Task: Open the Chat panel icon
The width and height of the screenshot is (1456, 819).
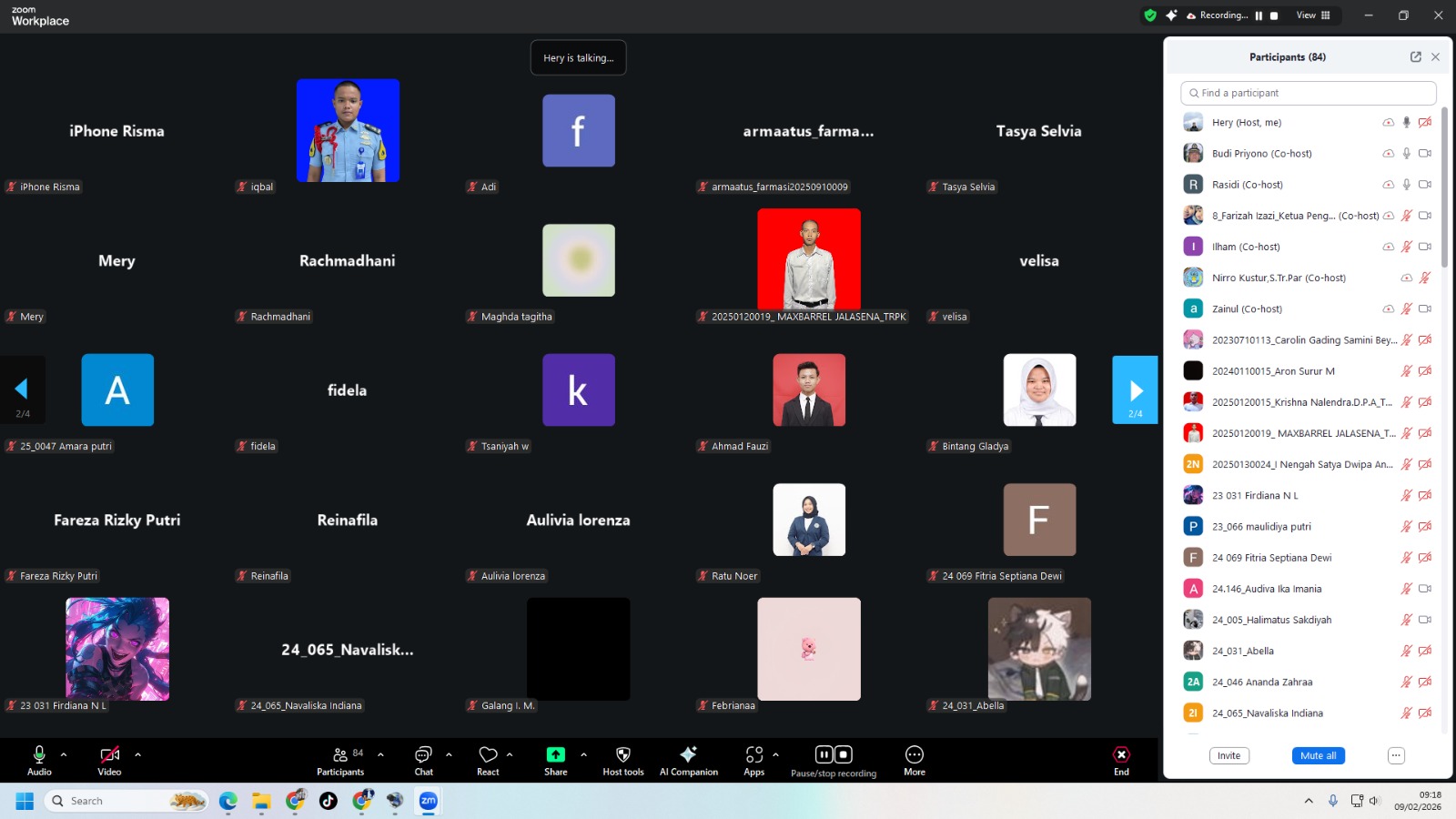Action: [x=423, y=755]
